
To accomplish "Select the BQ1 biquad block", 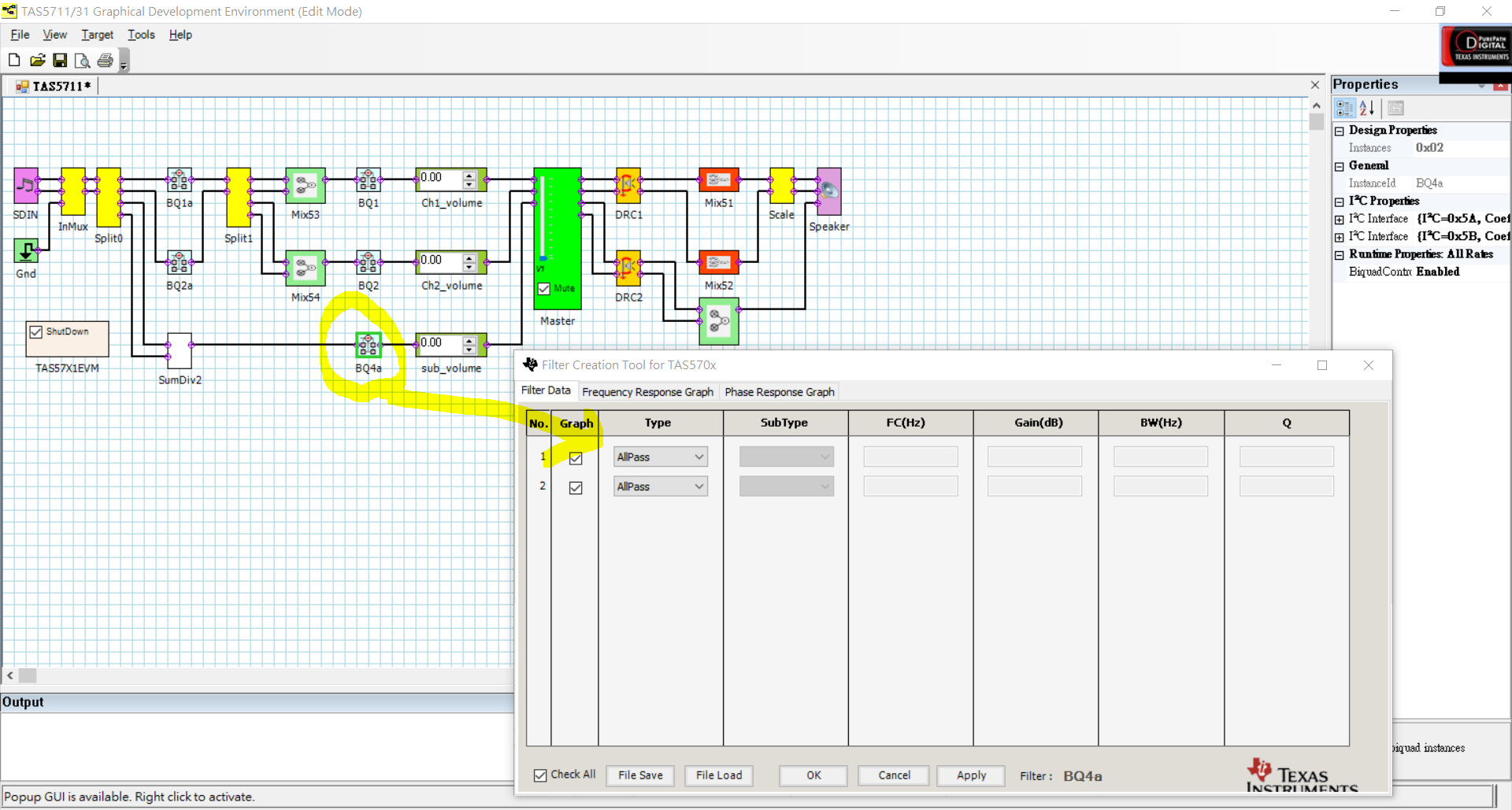I will point(369,179).
